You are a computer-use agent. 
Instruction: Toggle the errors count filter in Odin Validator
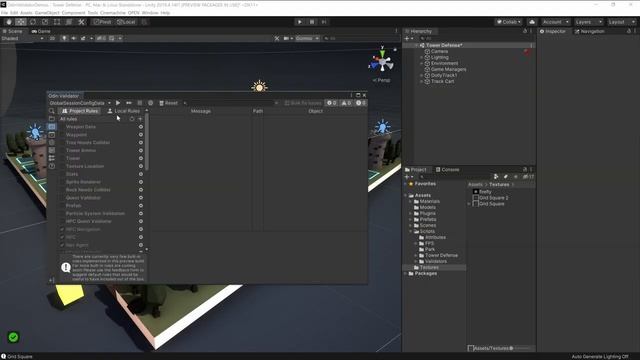(332, 103)
